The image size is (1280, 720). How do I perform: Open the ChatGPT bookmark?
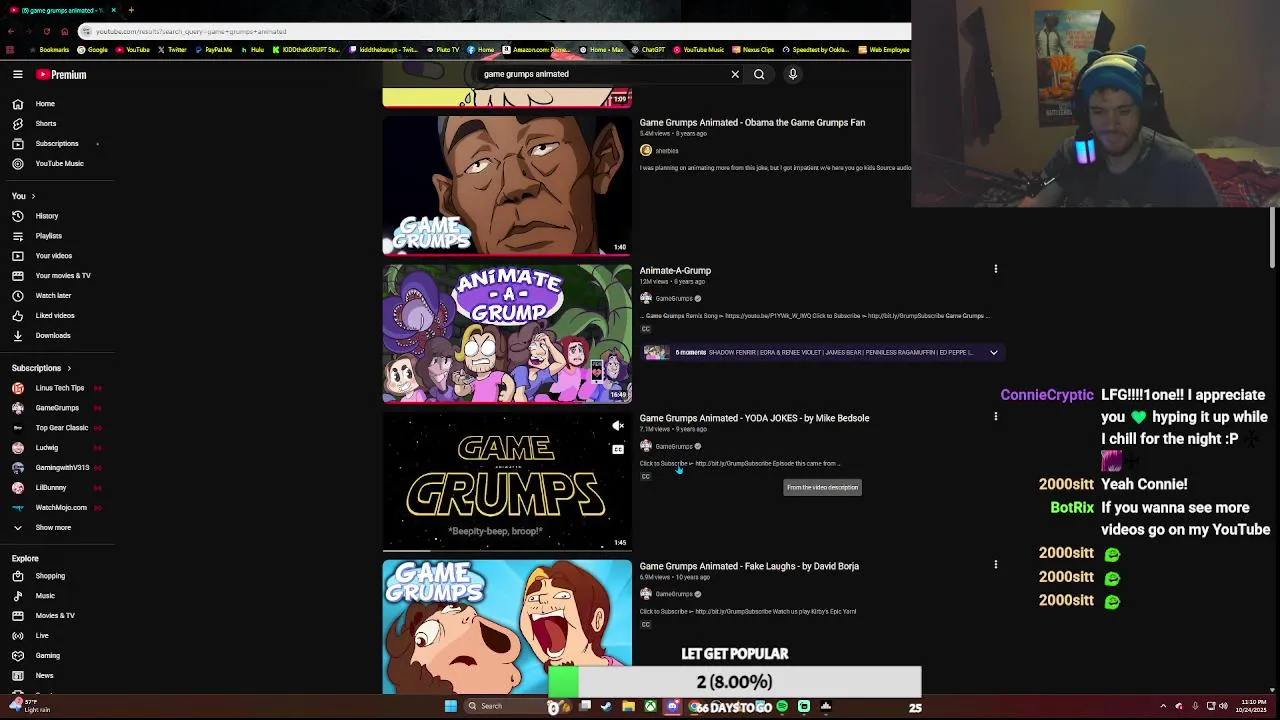(x=648, y=50)
